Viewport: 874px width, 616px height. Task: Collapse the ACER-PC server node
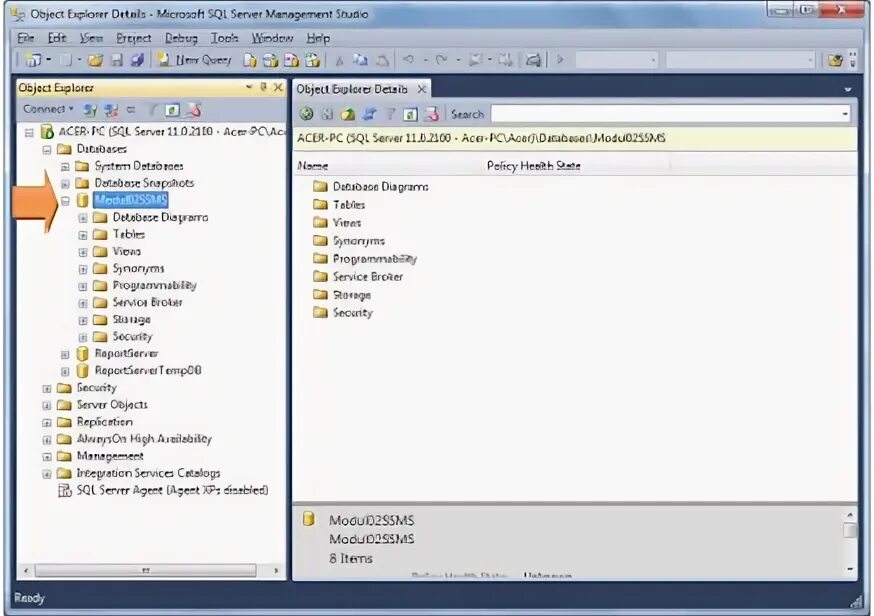pos(29,133)
